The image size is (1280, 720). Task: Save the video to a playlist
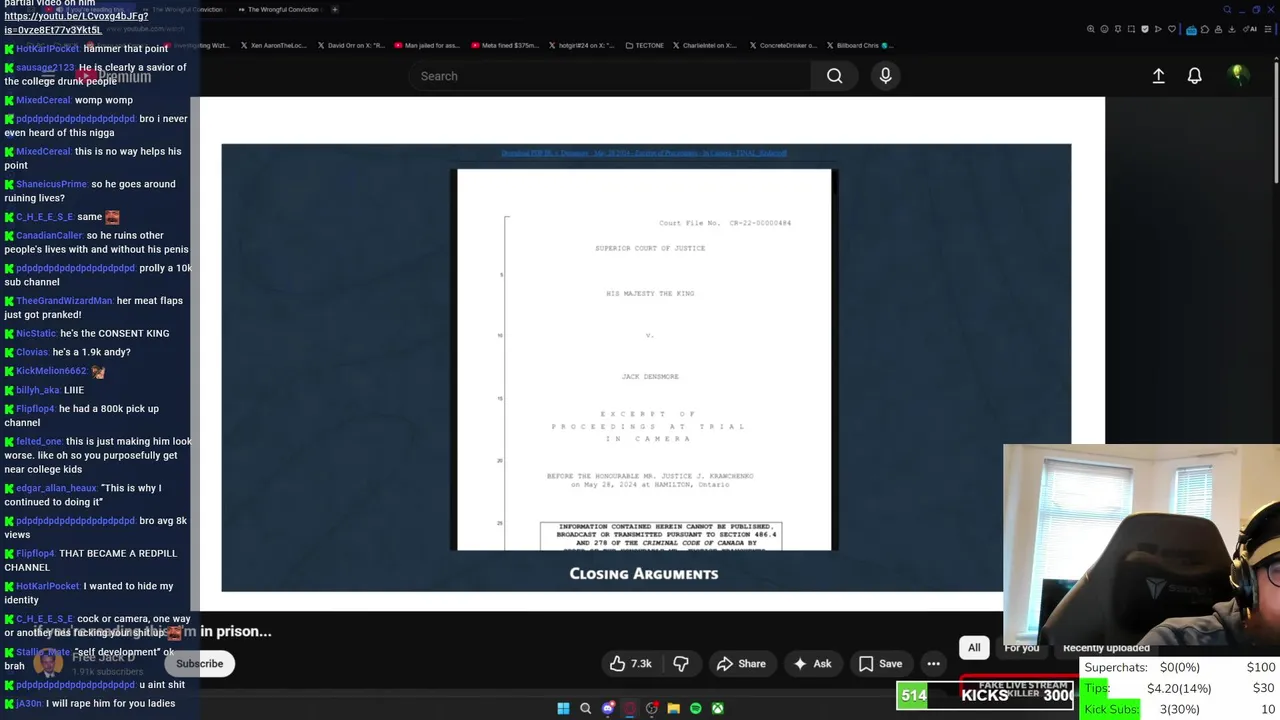point(881,664)
